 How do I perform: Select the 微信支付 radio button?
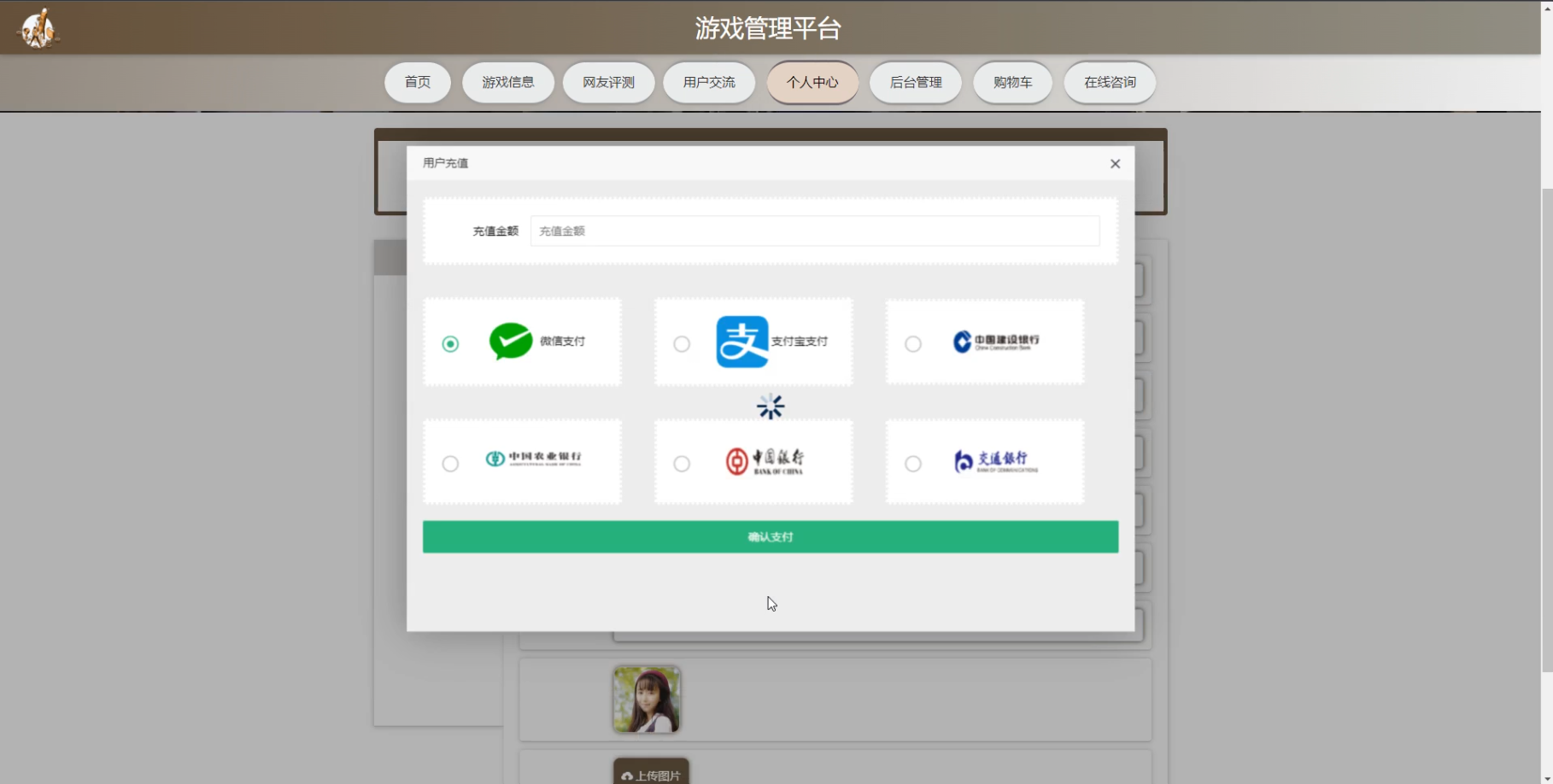(x=450, y=343)
